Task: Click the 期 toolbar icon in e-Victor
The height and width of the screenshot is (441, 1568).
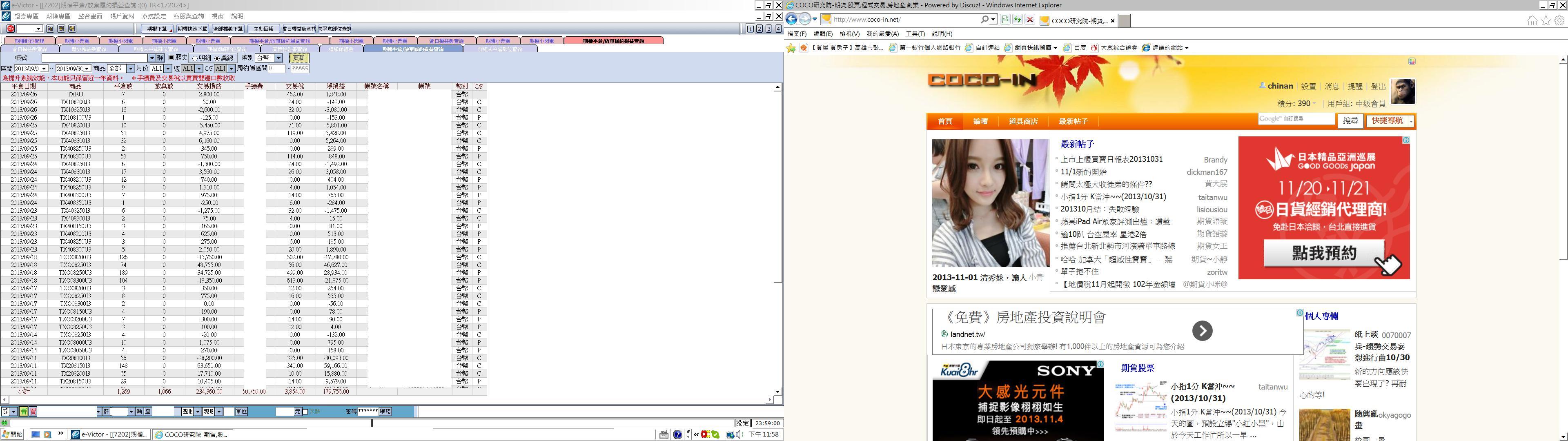Action: [62, 29]
